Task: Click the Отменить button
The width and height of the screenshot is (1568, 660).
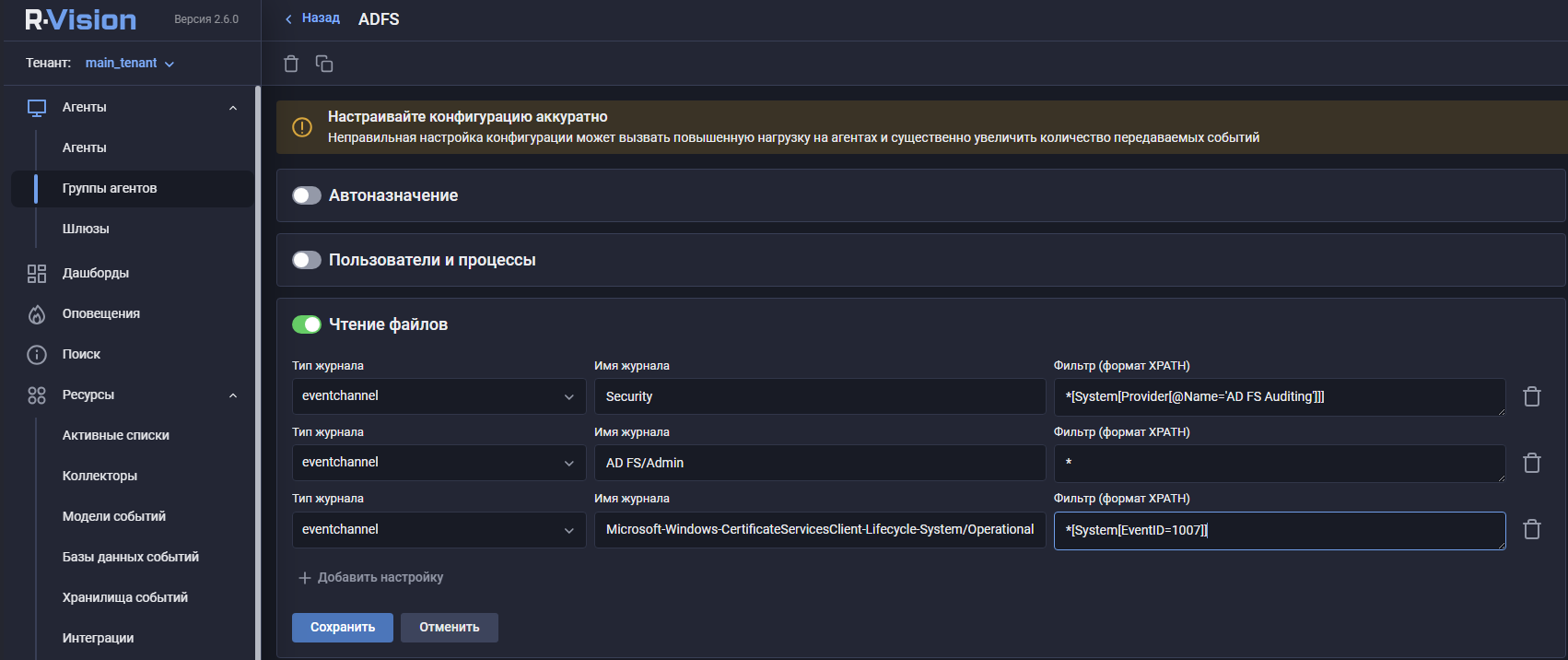Action: (450, 628)
